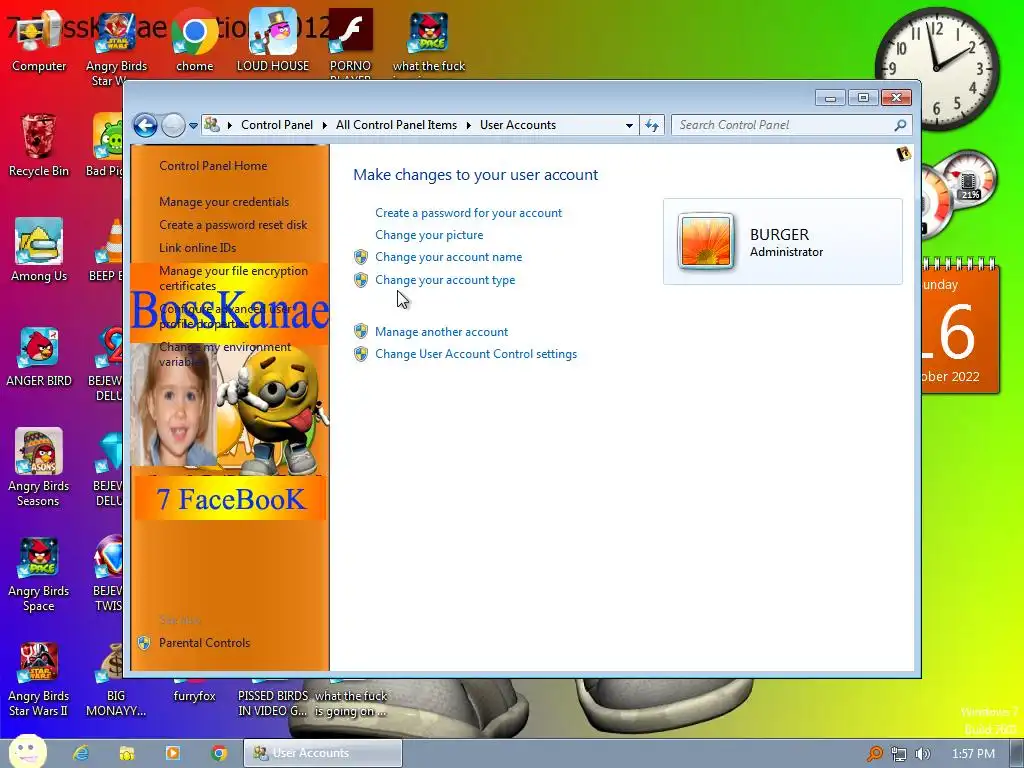1024x768 pixels.
Task: Click Create a password for your account
Action: pyautogui.click(x=468, y=213)
